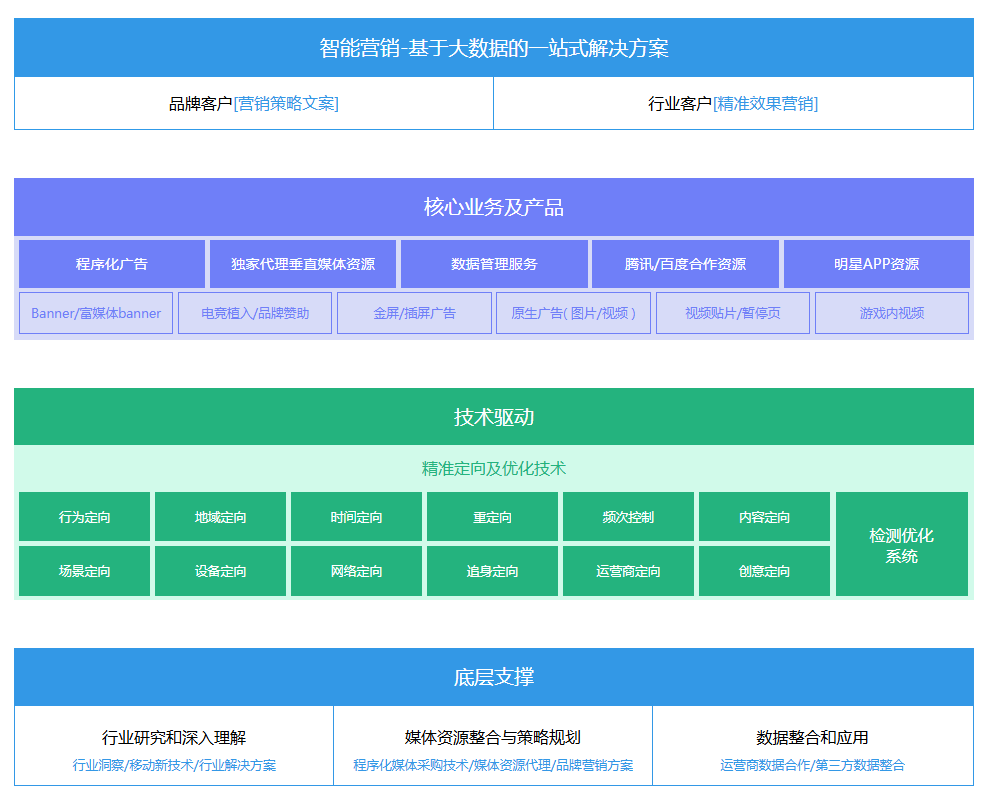Click the 频次控制 tile
This screenshot has height=797, width=988.
click(x=628, y=517)
